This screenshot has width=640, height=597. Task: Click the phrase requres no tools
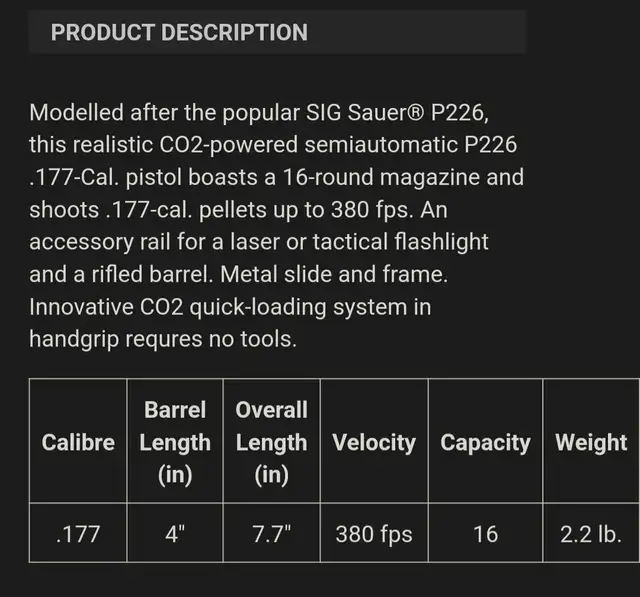tap(211, 339)
